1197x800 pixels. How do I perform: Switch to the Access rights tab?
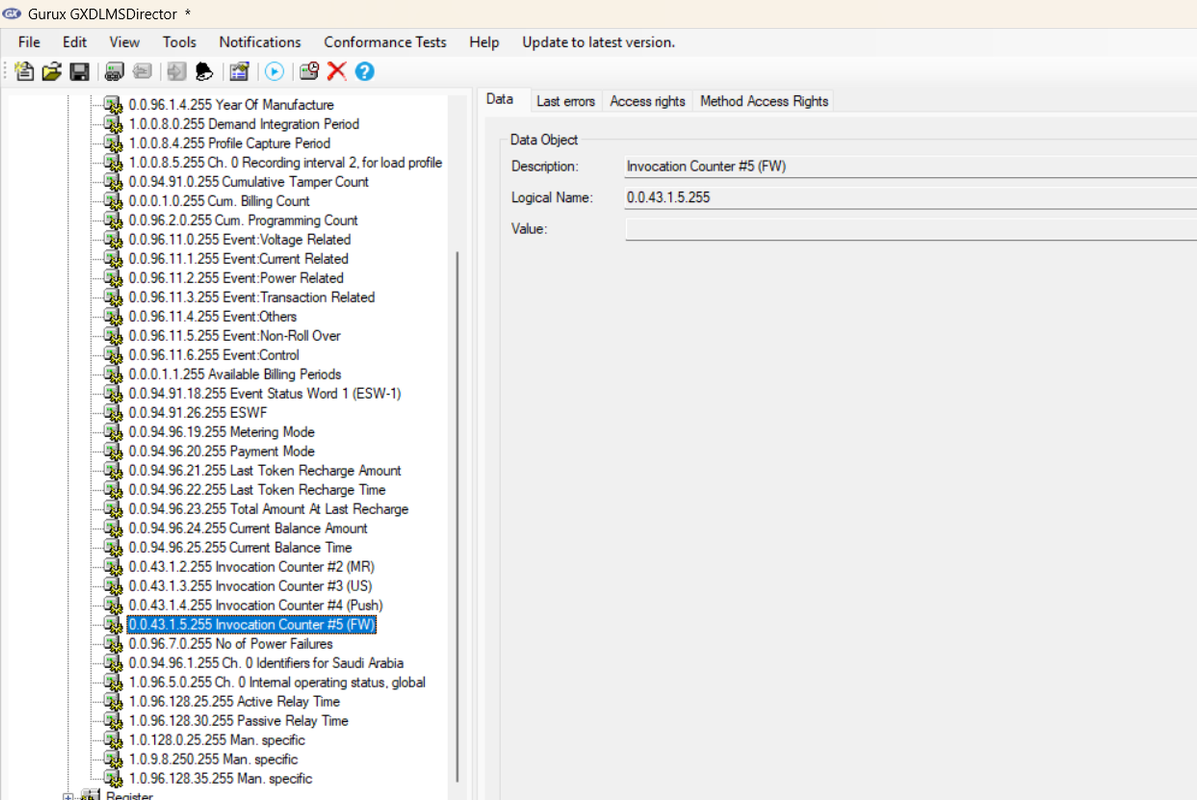click(647, 101)
